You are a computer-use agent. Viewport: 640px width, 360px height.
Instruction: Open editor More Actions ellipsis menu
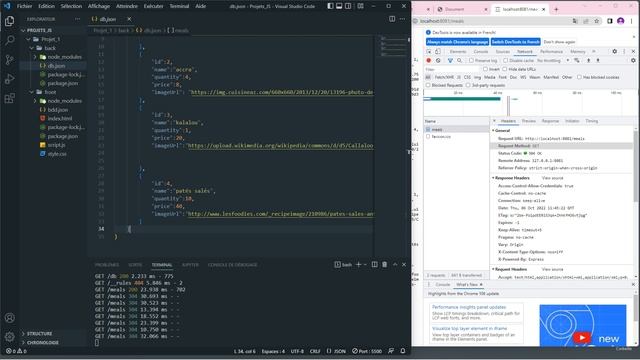(402, 19)
